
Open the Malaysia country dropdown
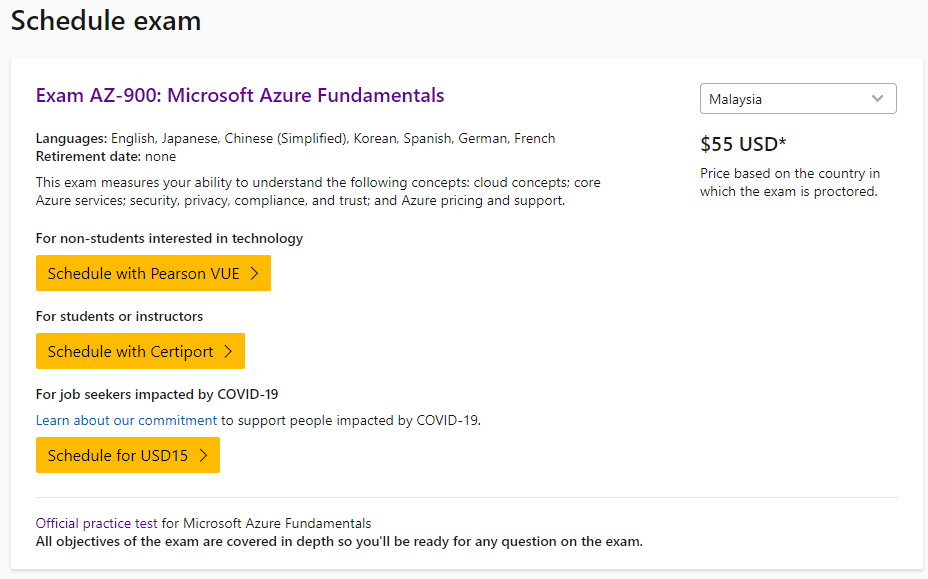[798, 98]
